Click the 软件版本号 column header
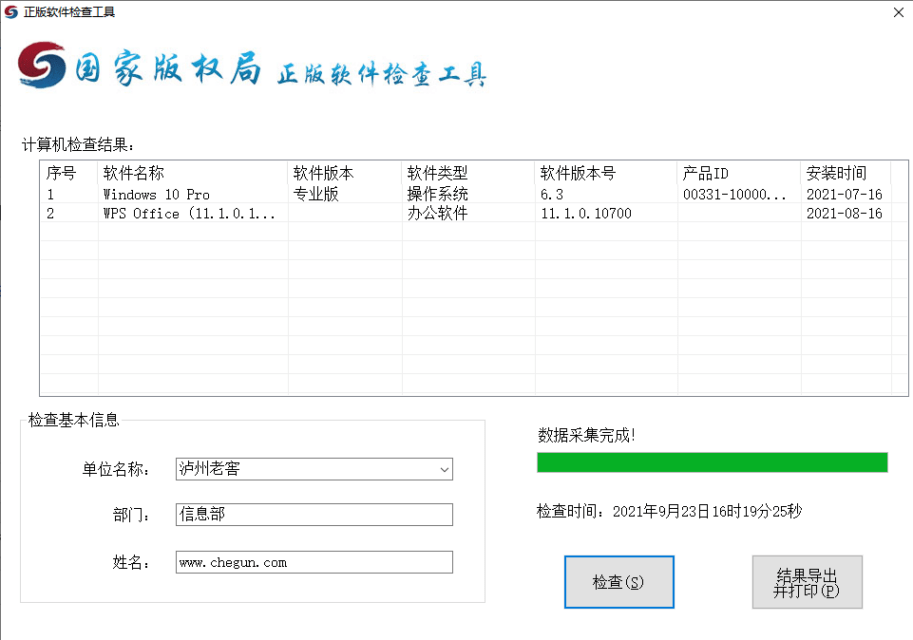Viewport: 913px width, 640px height. coord(606,173)
